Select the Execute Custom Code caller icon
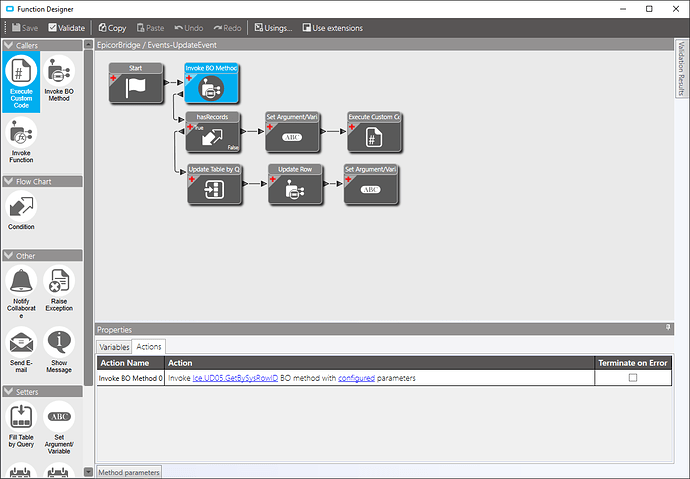 21,82
